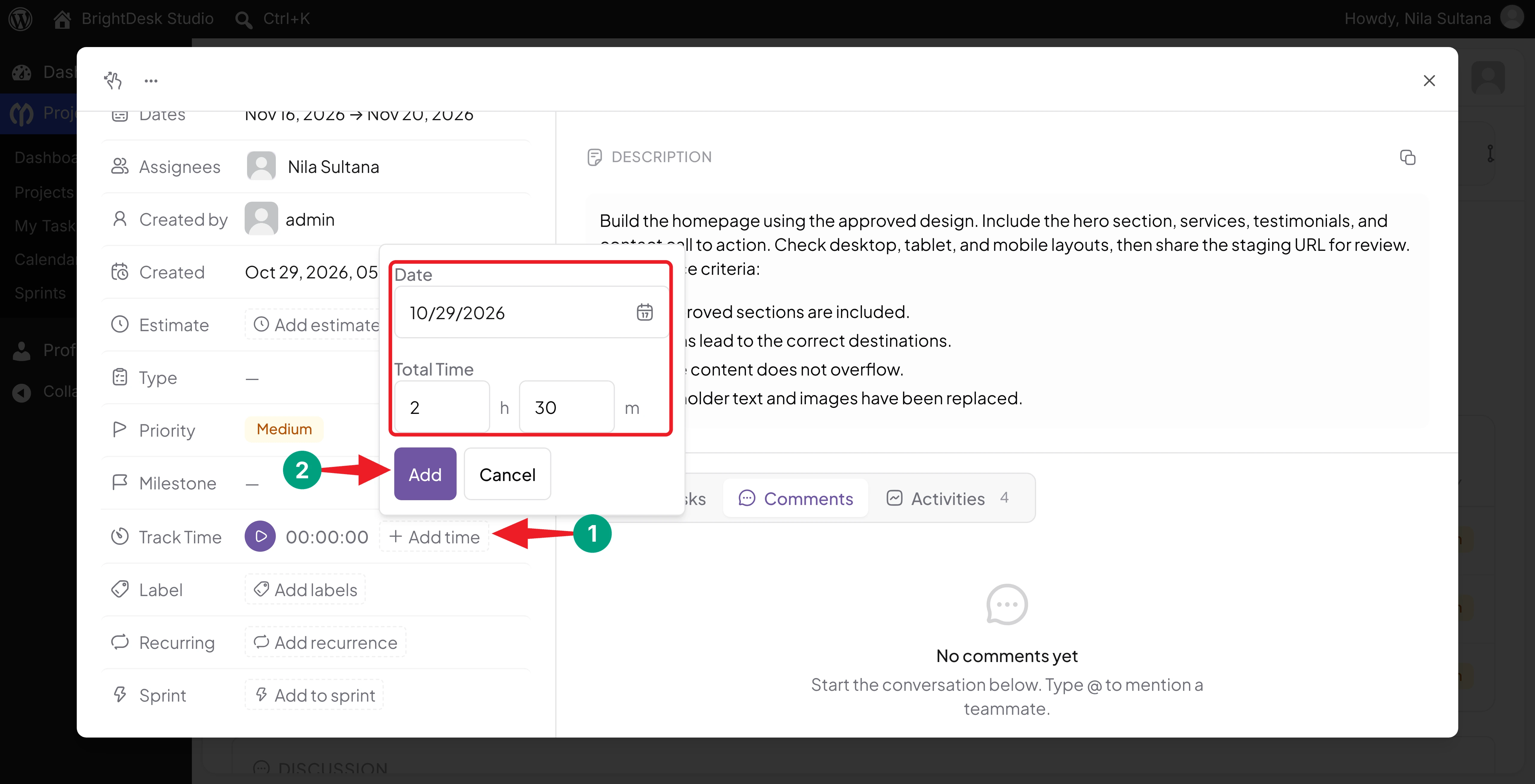Click the Description section note icon
The image size is (1535, 784).
pyautogui.click(x=594, y=157)
